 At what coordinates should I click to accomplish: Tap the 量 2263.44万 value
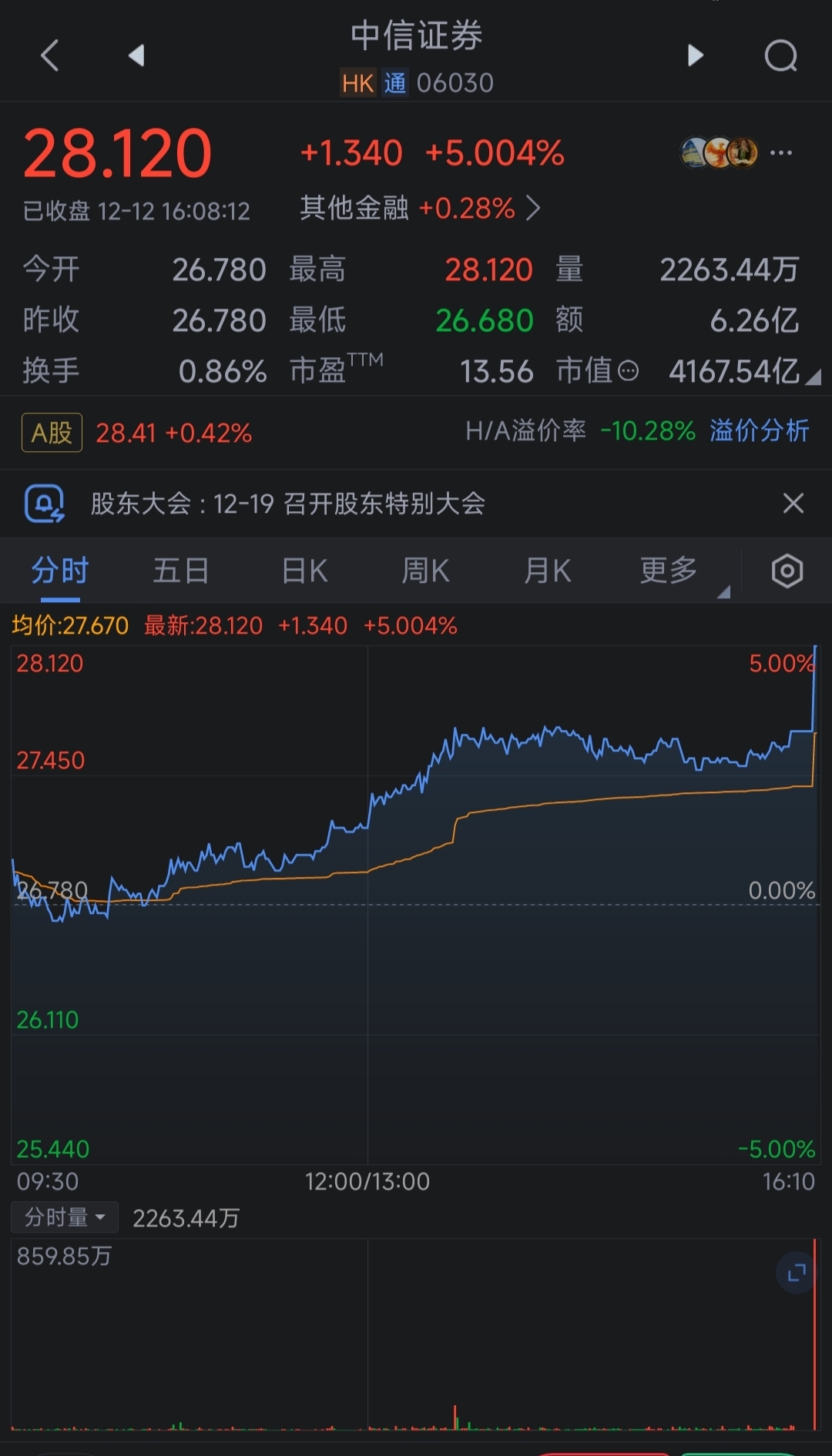730,270
